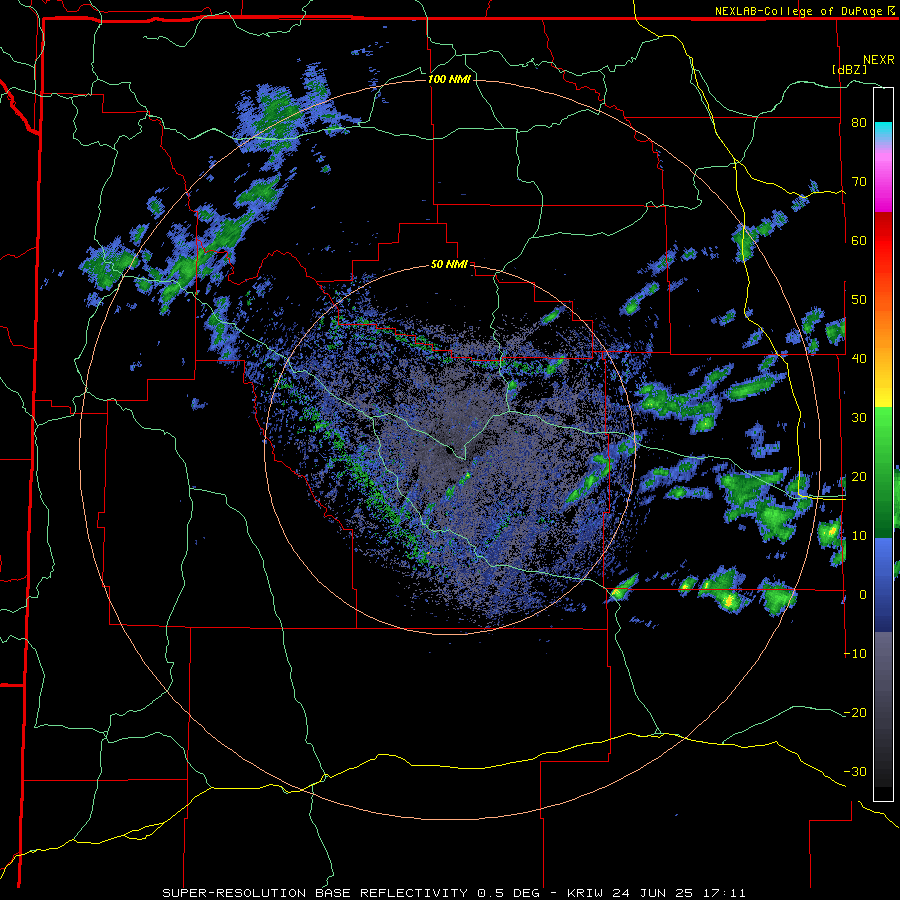Click the 100 NMI range ring label
Viewport: 900px width, 900px height.
click(449, 79)
